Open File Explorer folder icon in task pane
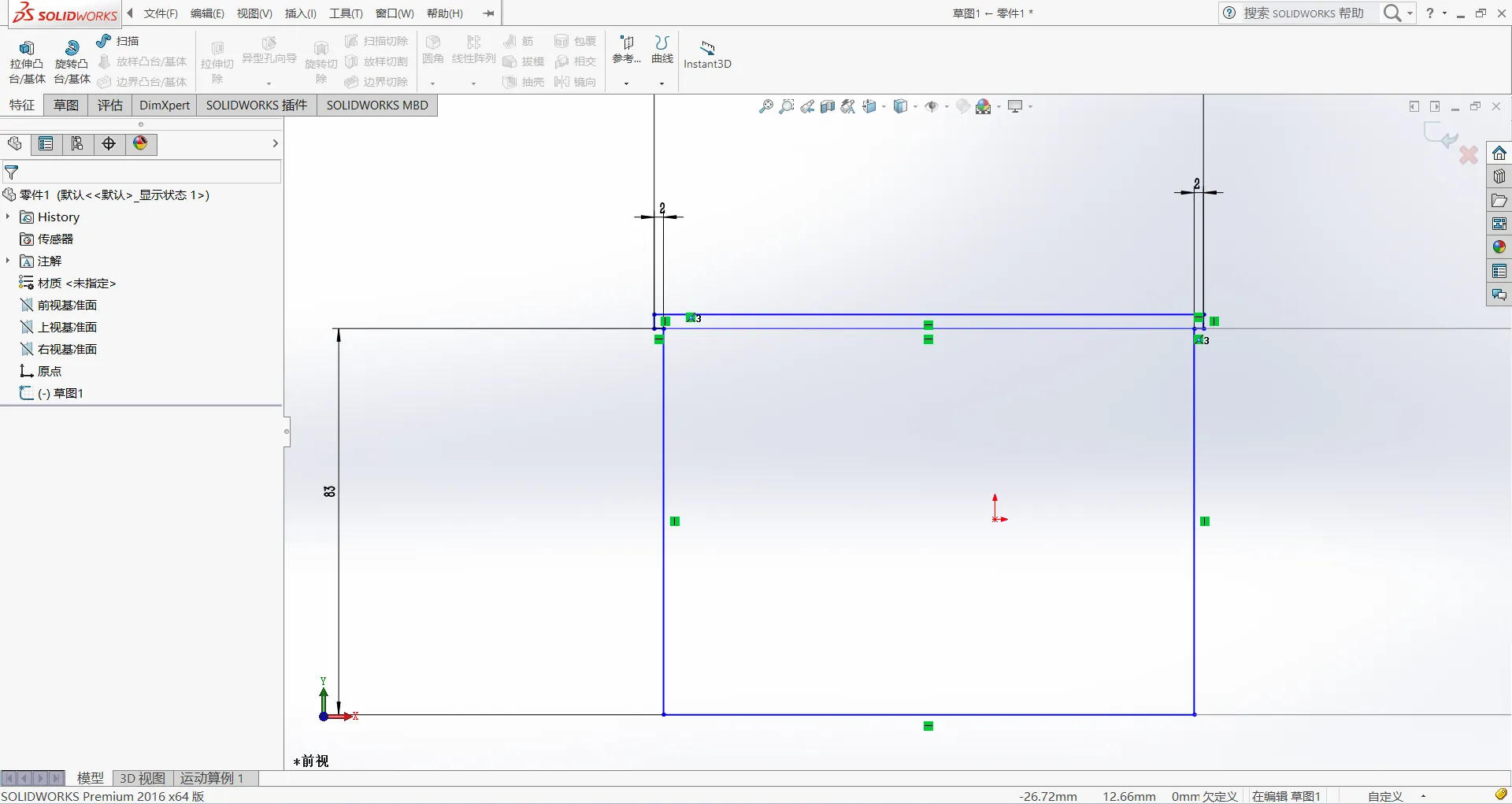The height and width of the screenshot is (804, 1512). click(1499, 200)
